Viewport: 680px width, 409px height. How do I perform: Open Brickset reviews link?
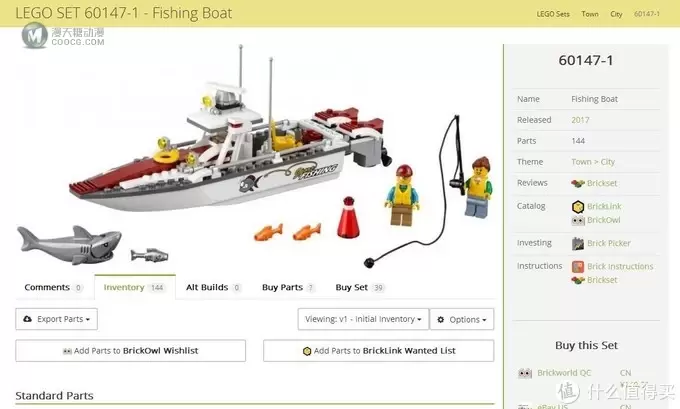[x=602, y=183]
